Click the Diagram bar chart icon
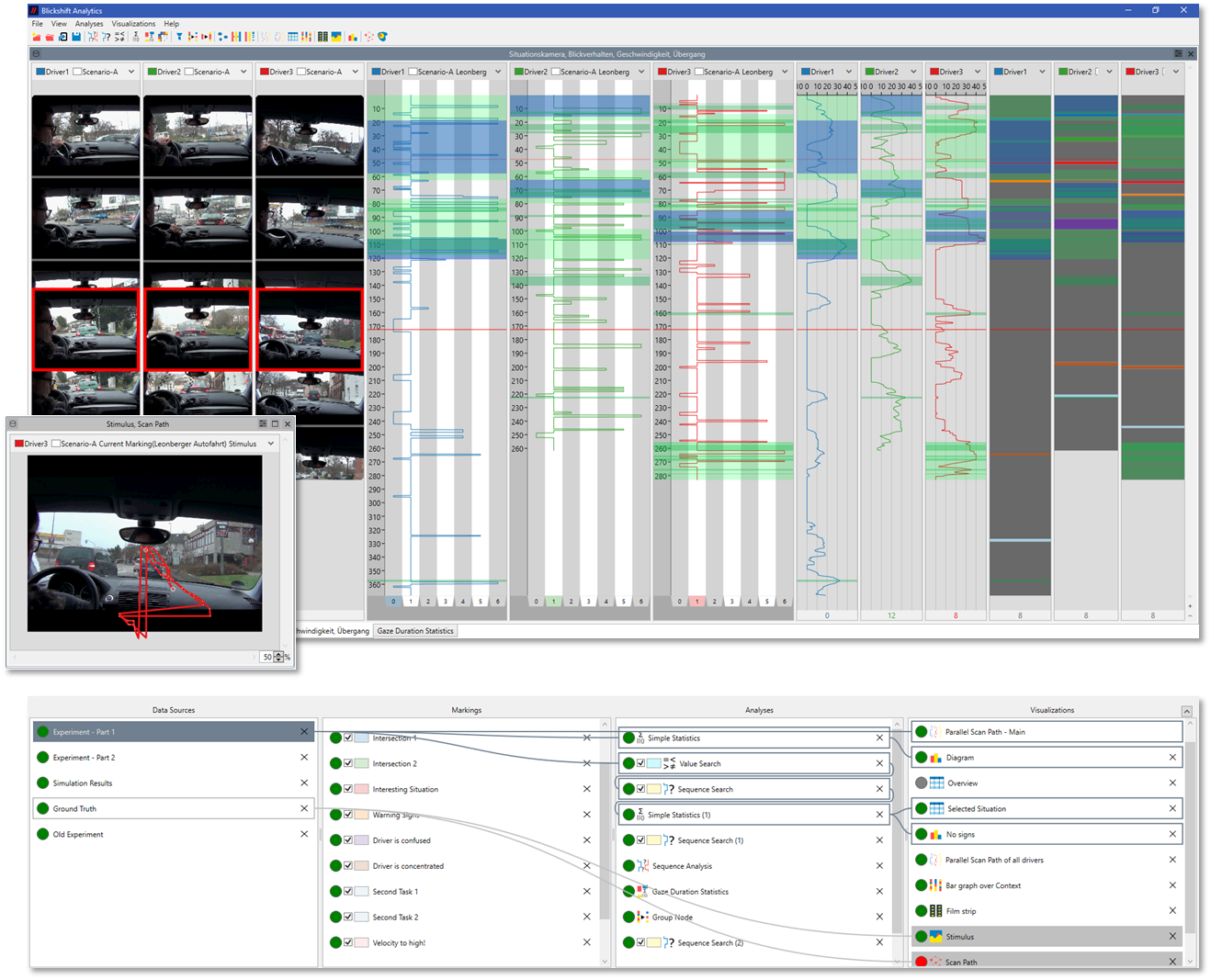This screenshot has width=1211, height=980. (935, 758)
